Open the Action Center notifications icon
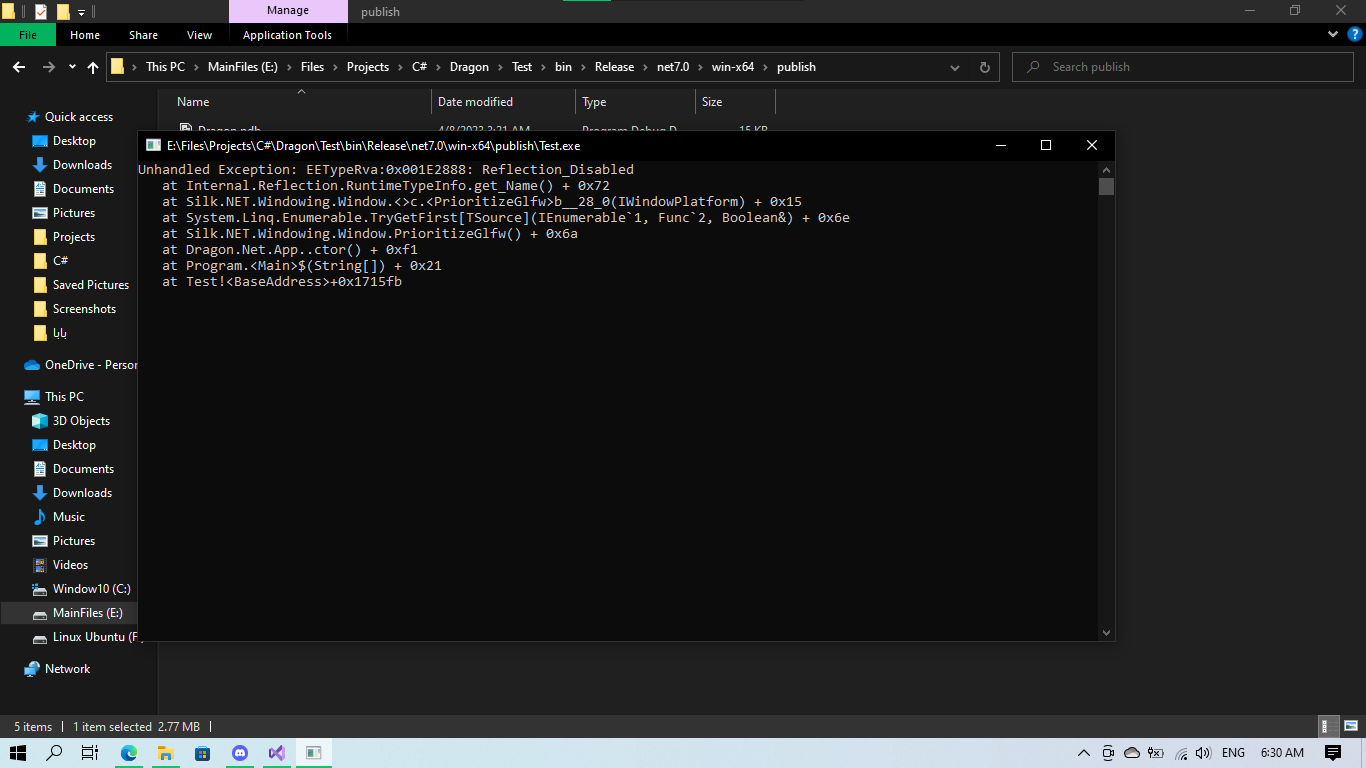Image resolution: width=1366 pixels, height=768 pixels. click(1332, 753)
